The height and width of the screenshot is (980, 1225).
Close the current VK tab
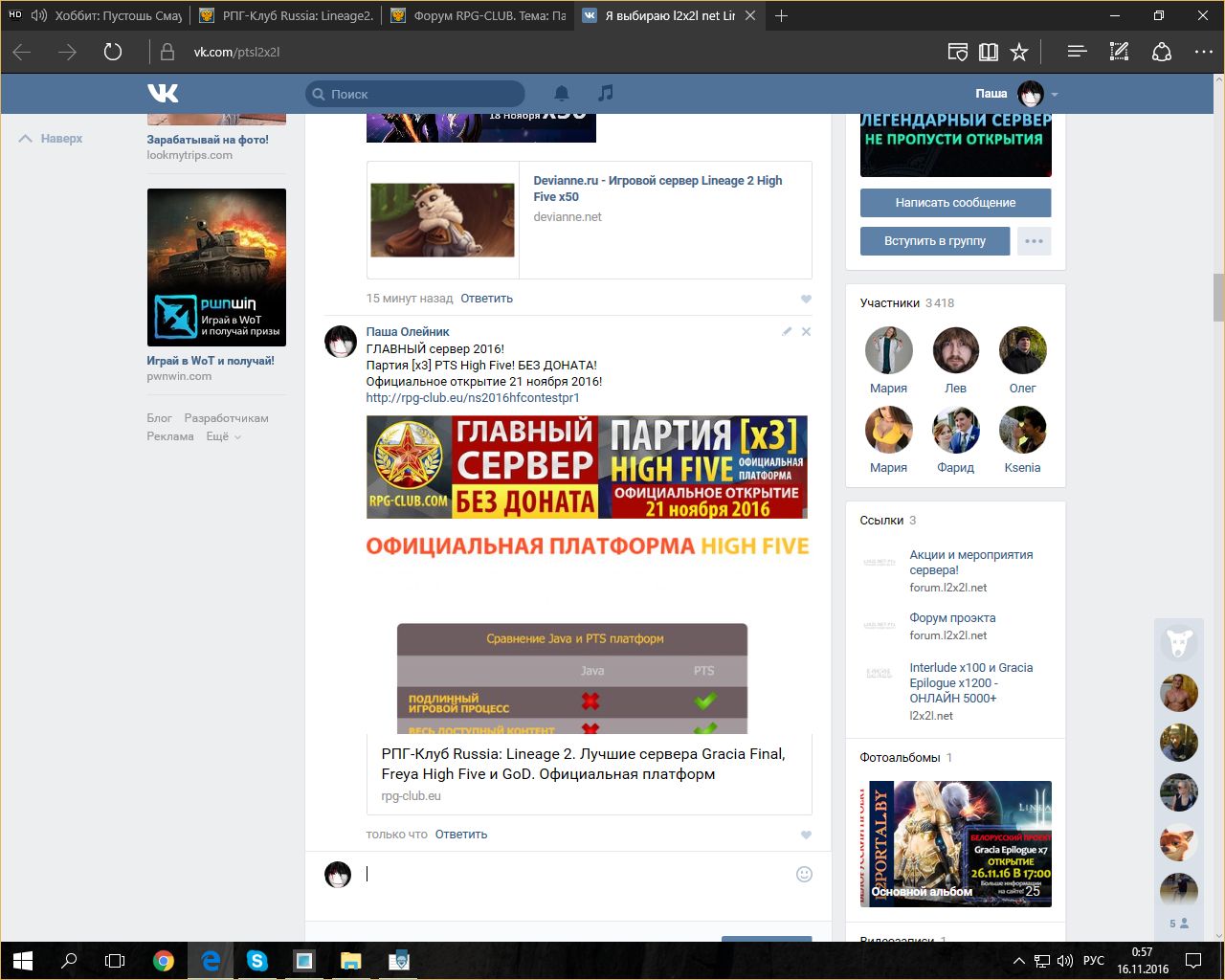pyautogui.click(x=750, y=15)
